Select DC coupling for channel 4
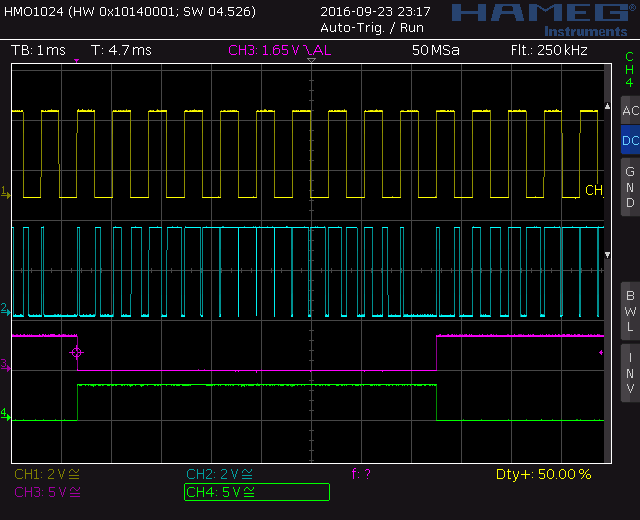640x520 pixels. pos(629,141)
